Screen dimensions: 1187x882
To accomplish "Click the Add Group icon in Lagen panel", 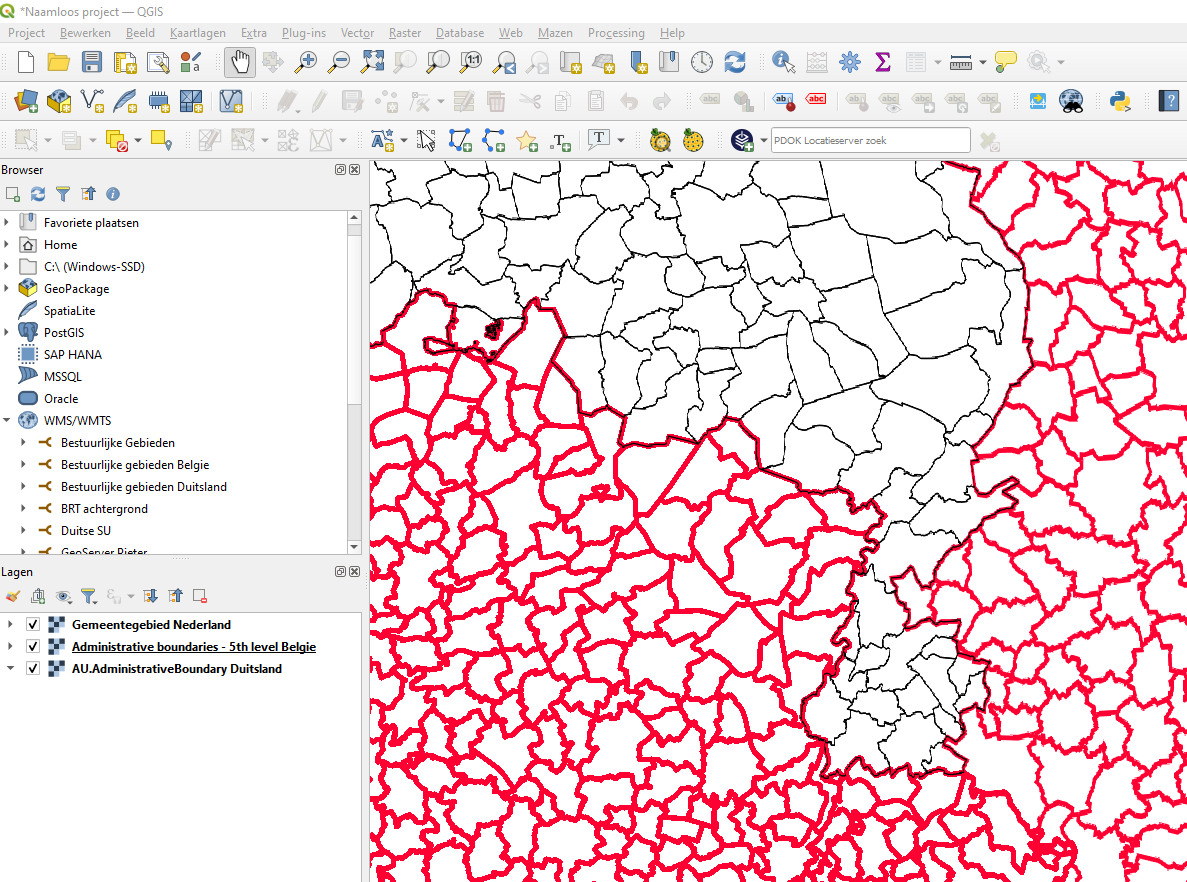I will (38, 597).
